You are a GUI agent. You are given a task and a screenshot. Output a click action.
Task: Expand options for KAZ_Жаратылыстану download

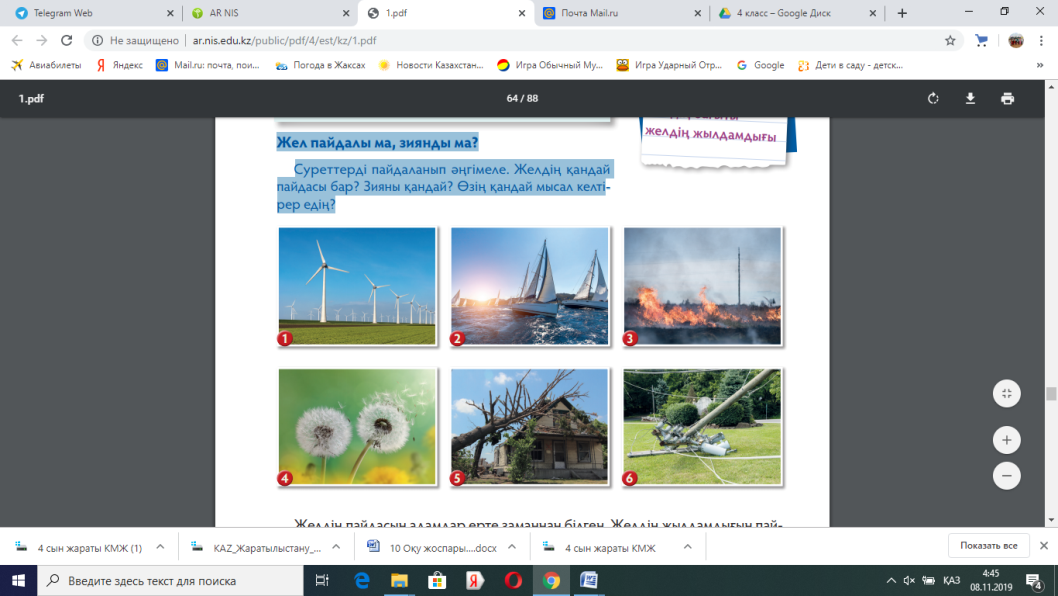[336, 547]
